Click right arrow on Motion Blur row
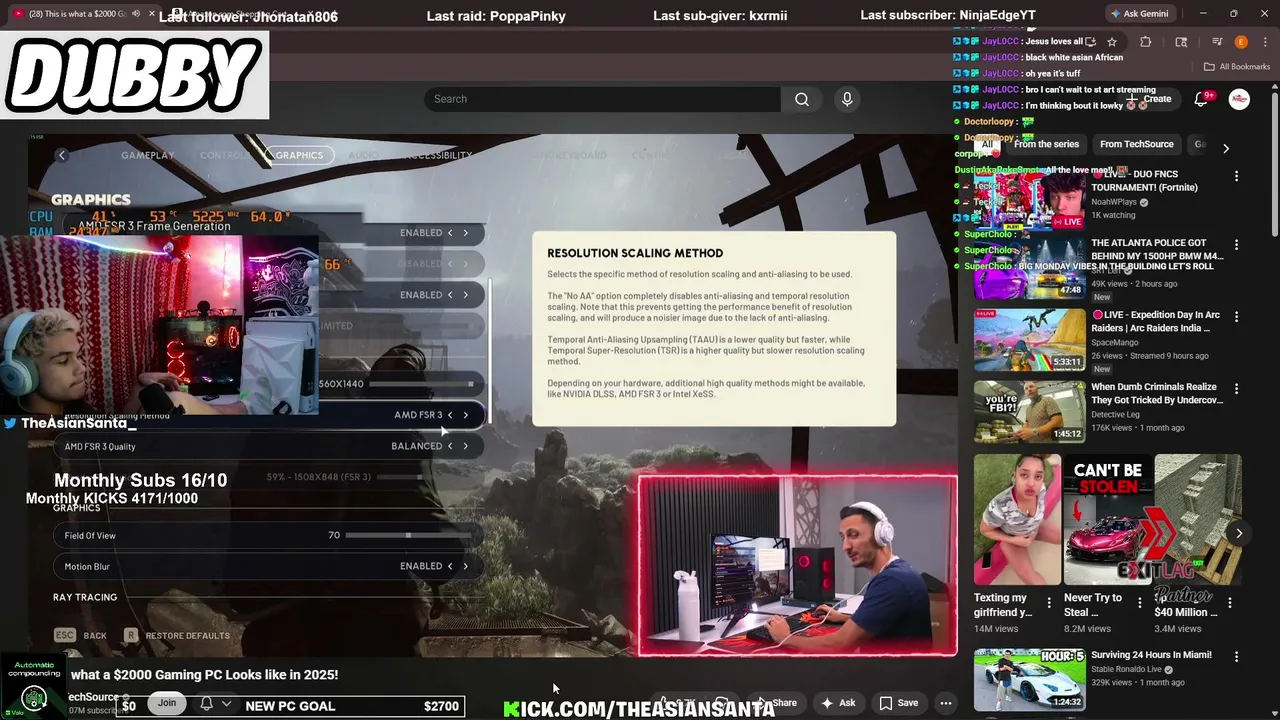 click(x=465, y=566)
